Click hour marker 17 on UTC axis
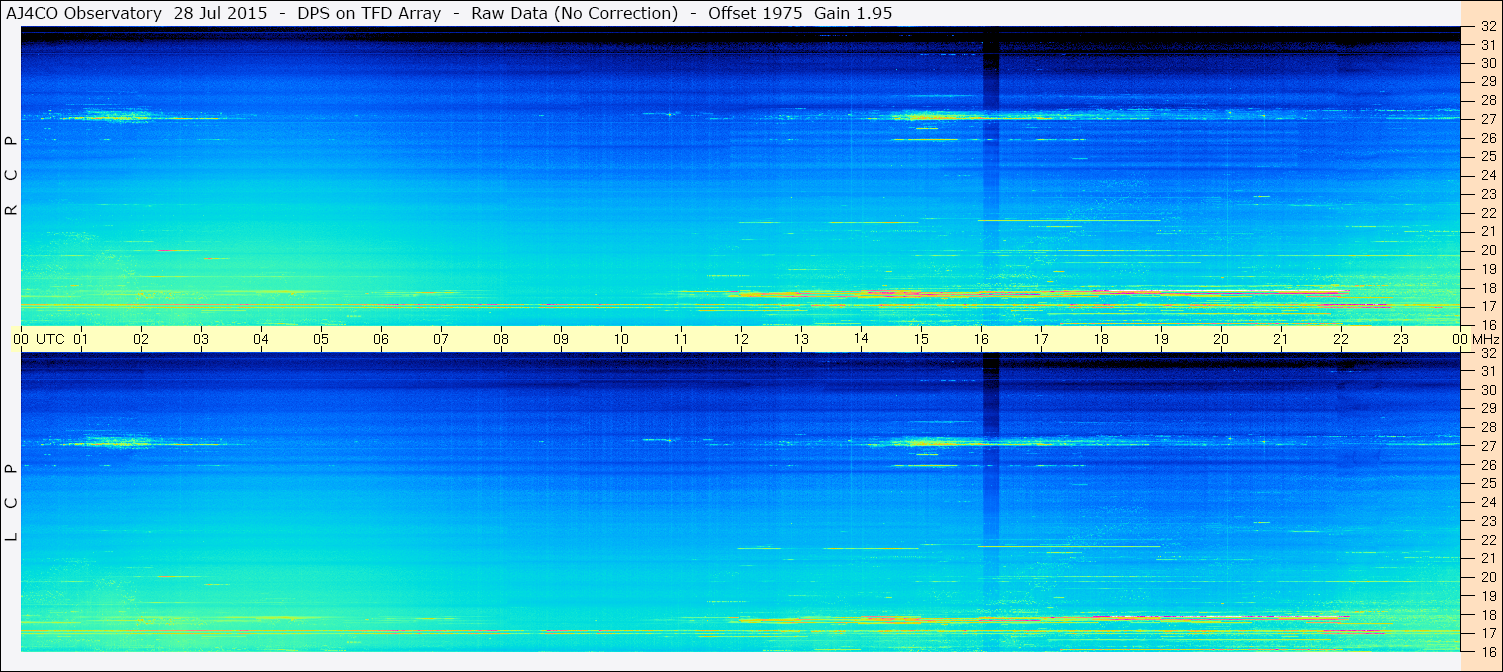1503x672 pixels. pos(1041,339)
